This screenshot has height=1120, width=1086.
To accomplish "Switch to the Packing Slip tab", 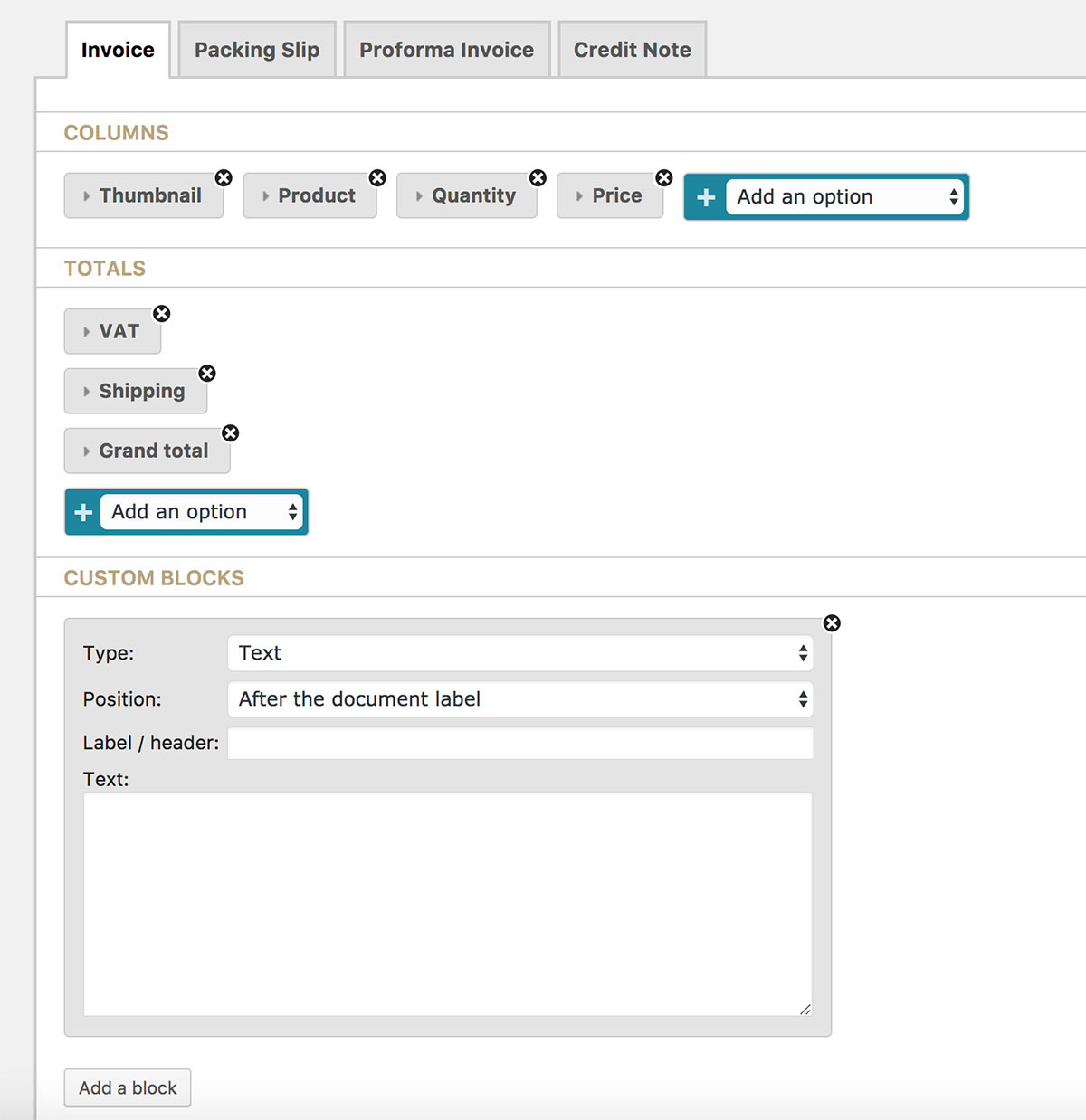I will pos(257,50).
